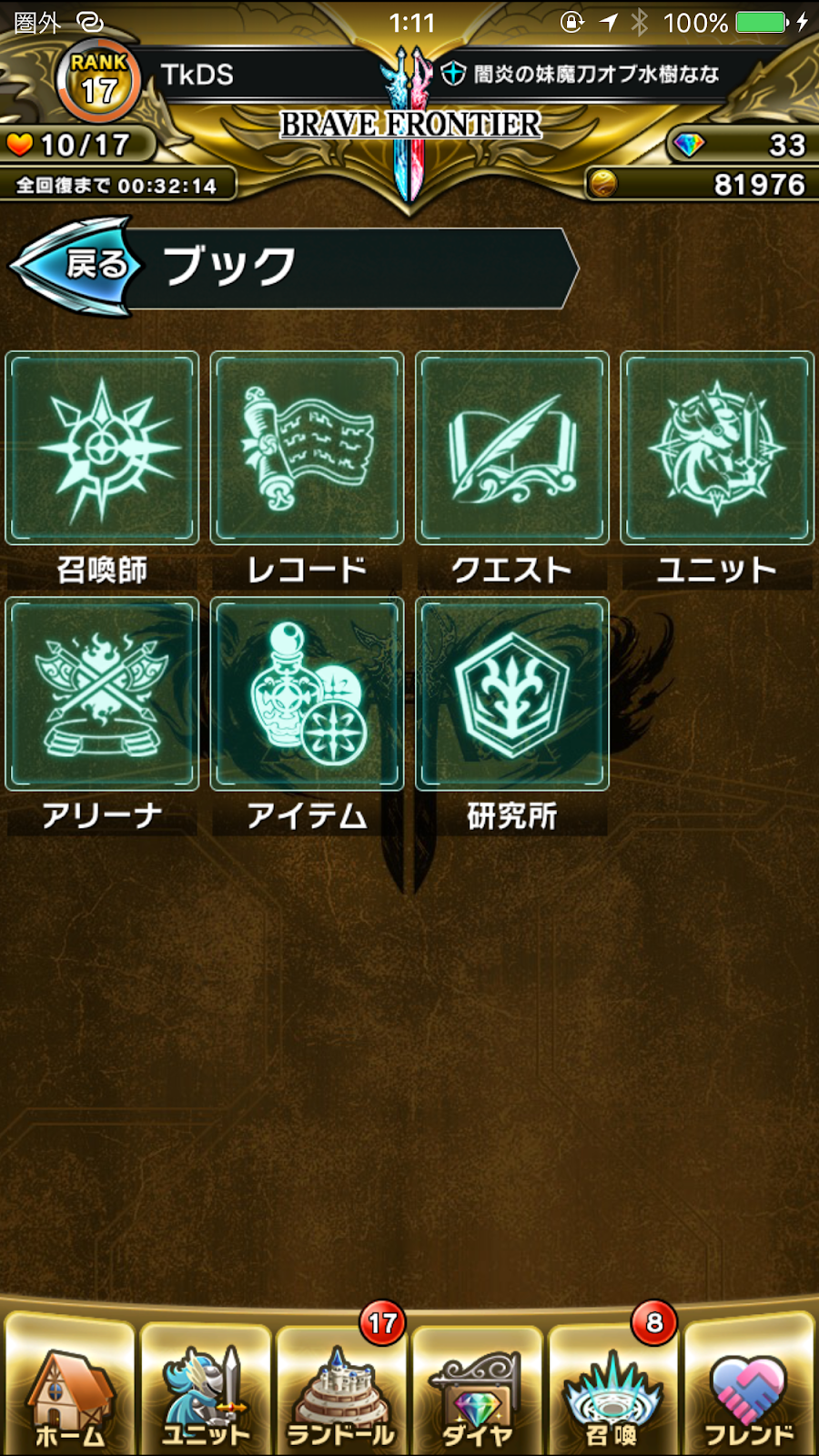Tap the RANK 17 badge
819x1456 pixels.
tap(98, 80)
